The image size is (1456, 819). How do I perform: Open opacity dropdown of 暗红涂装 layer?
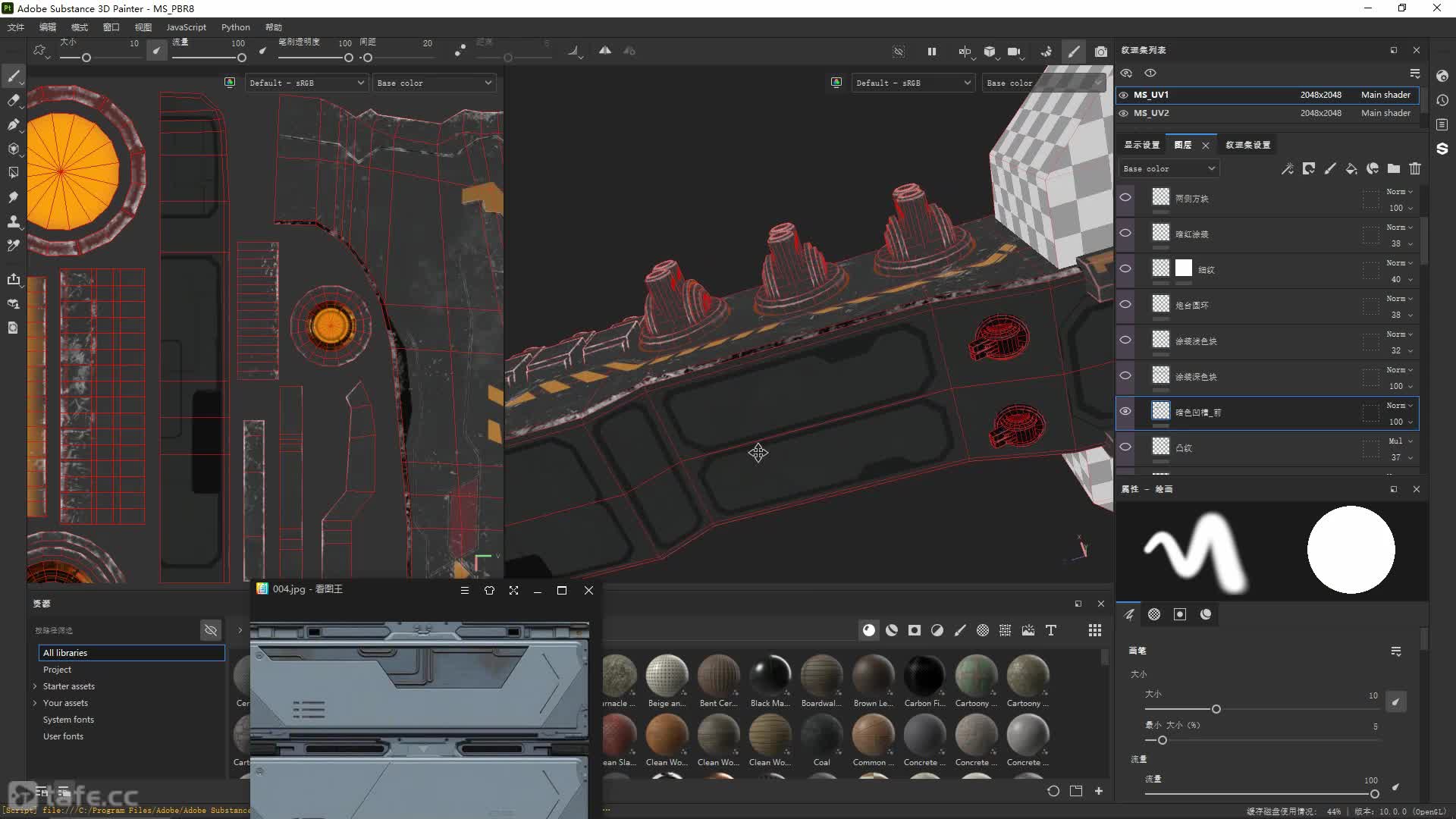pyautogui.click(x=1401, y=243)
